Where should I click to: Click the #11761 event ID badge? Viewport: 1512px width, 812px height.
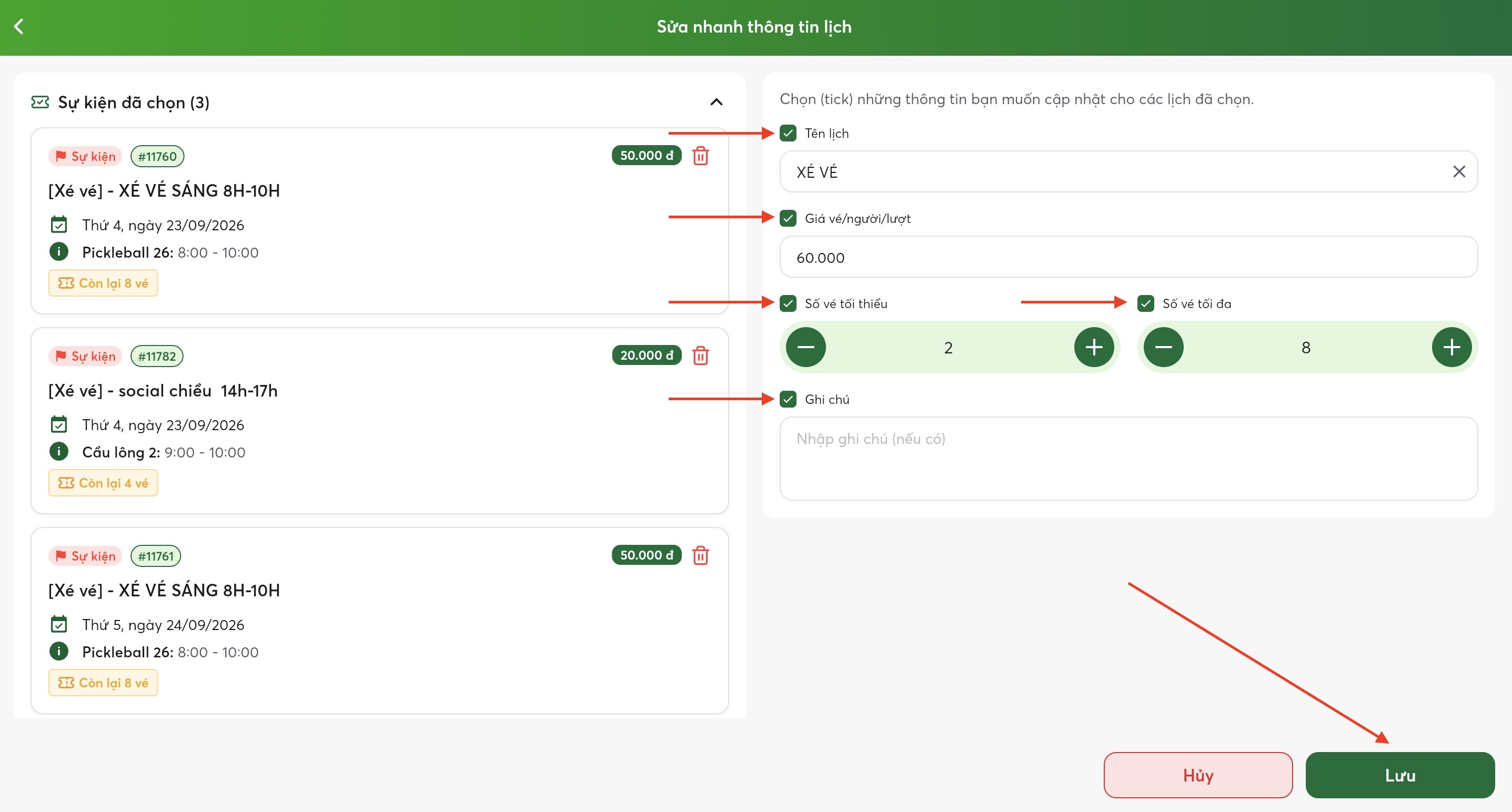(156, 555)
